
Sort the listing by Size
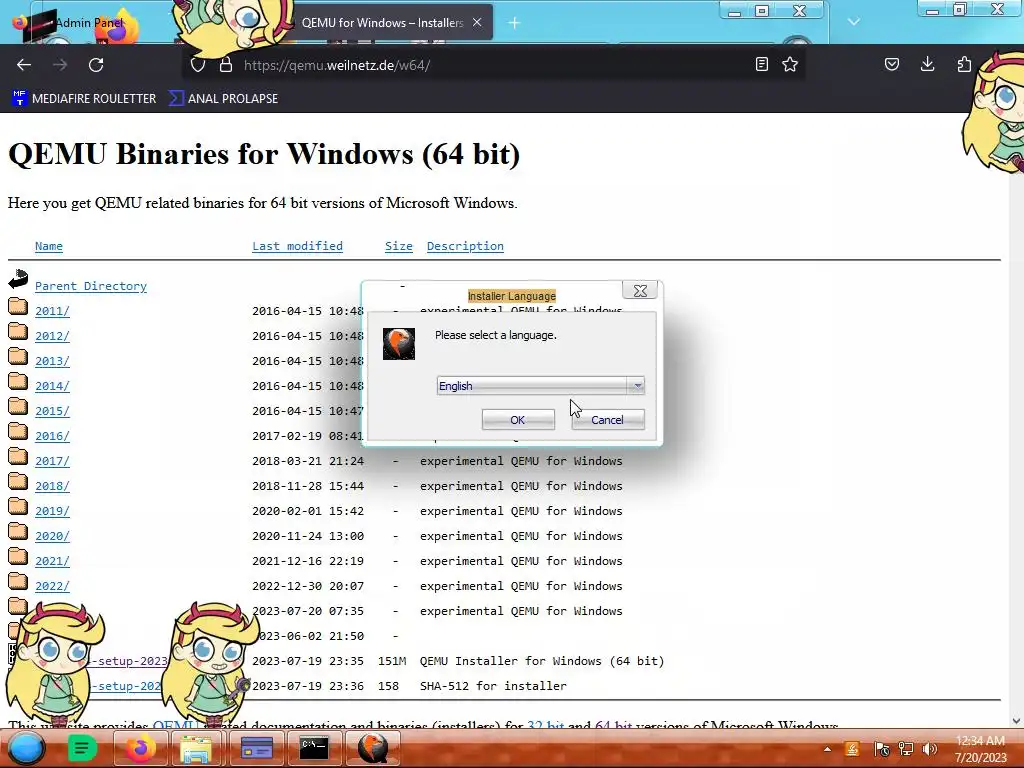coord(398,246)
